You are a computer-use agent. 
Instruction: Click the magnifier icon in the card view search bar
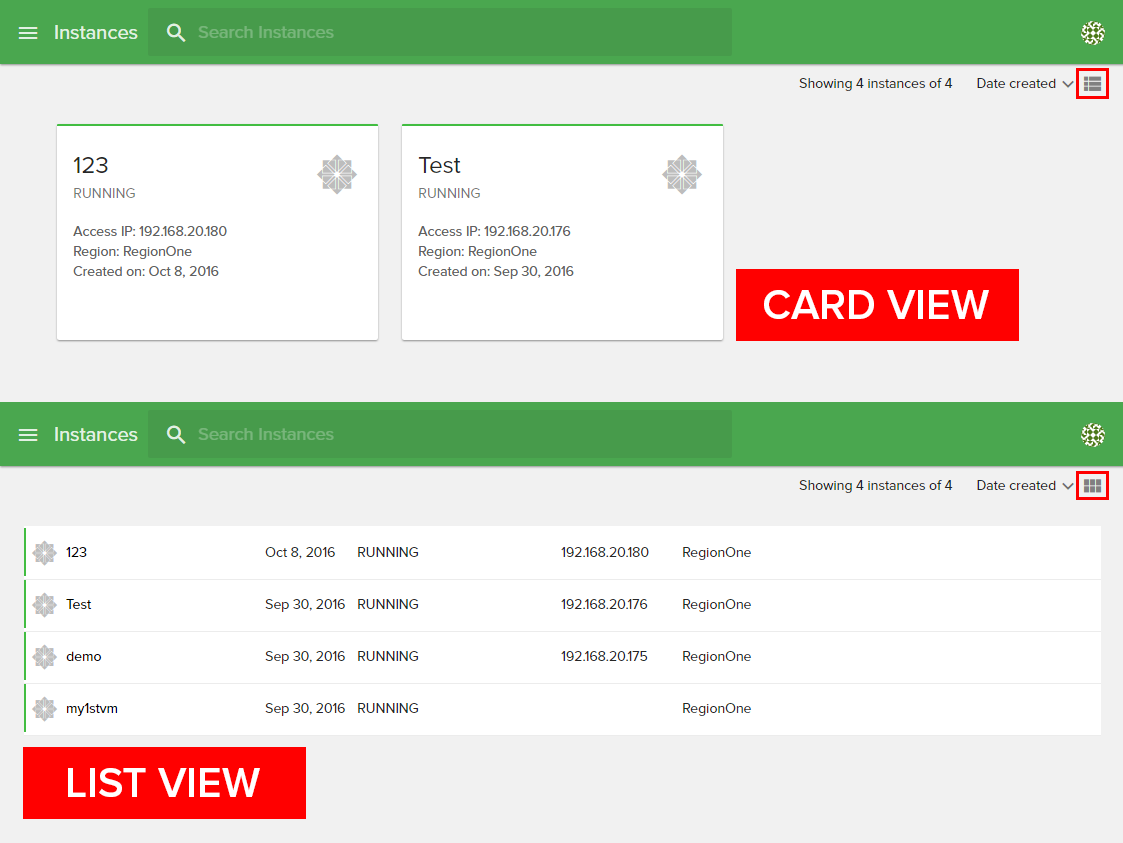click(176, 33)
